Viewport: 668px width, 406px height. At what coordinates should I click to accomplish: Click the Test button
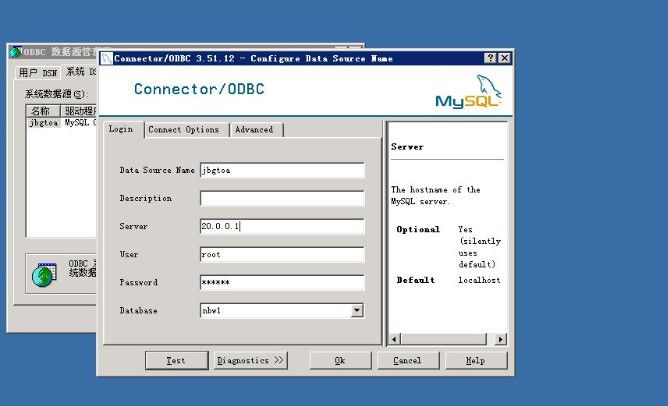point(176,360)
